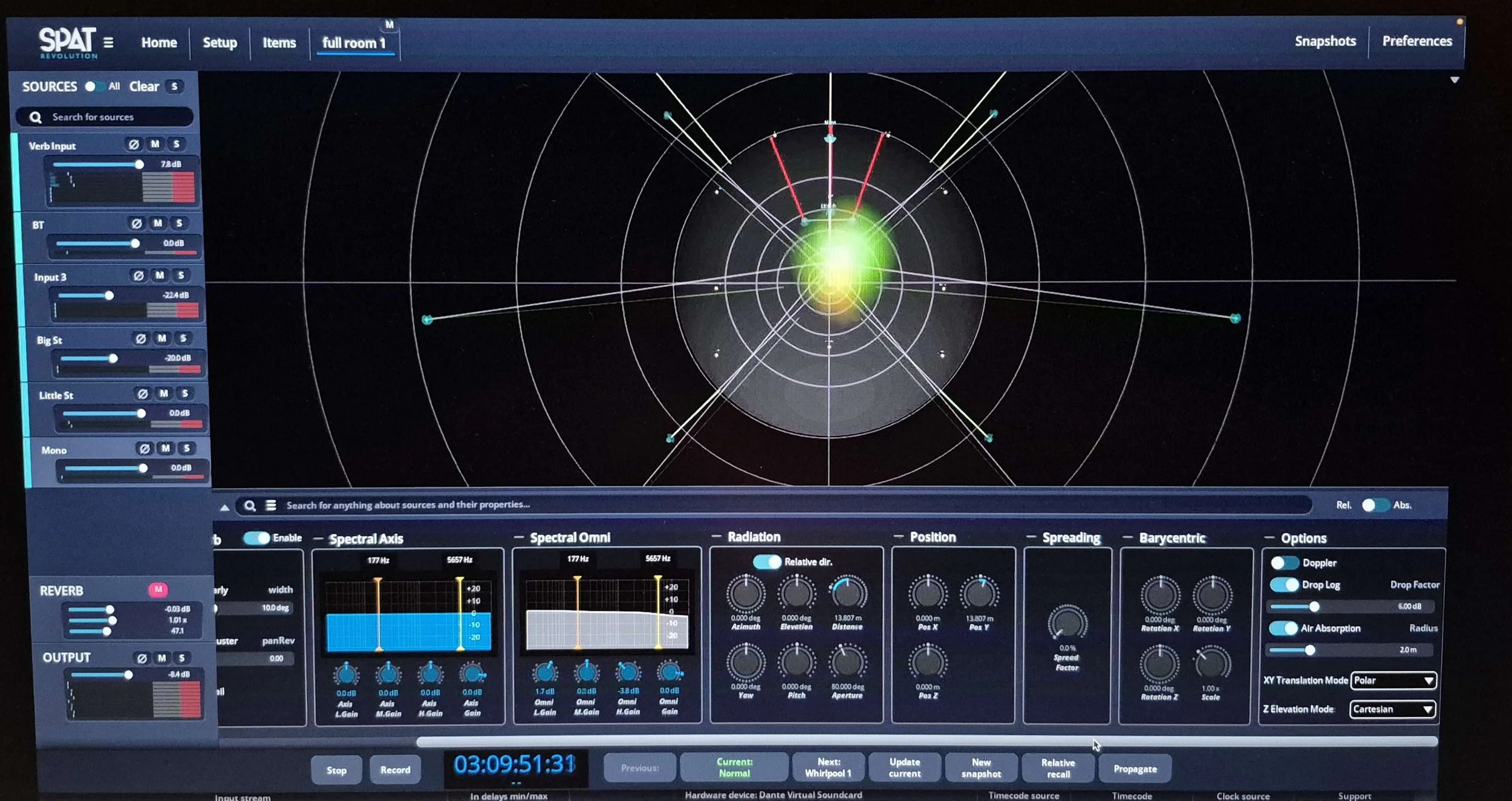Create a New snapshot
1512x801 pixels.
980,767
